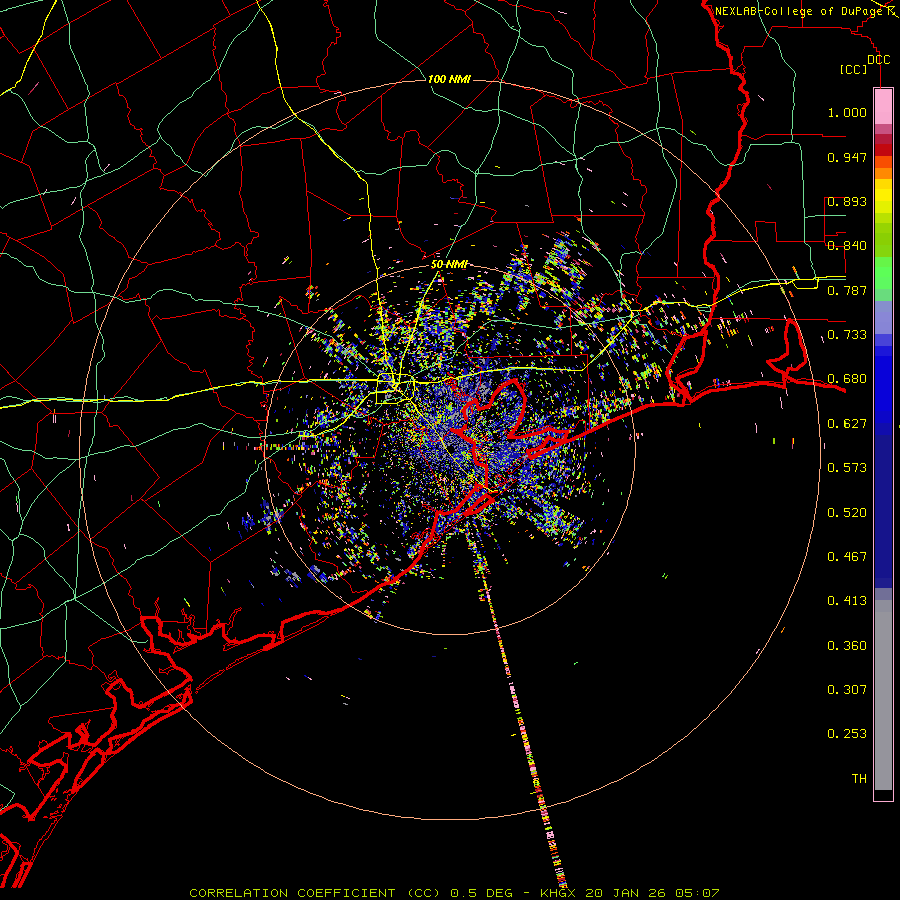
Task: Pick the red color band below 1.000
Action: [883, 150]
